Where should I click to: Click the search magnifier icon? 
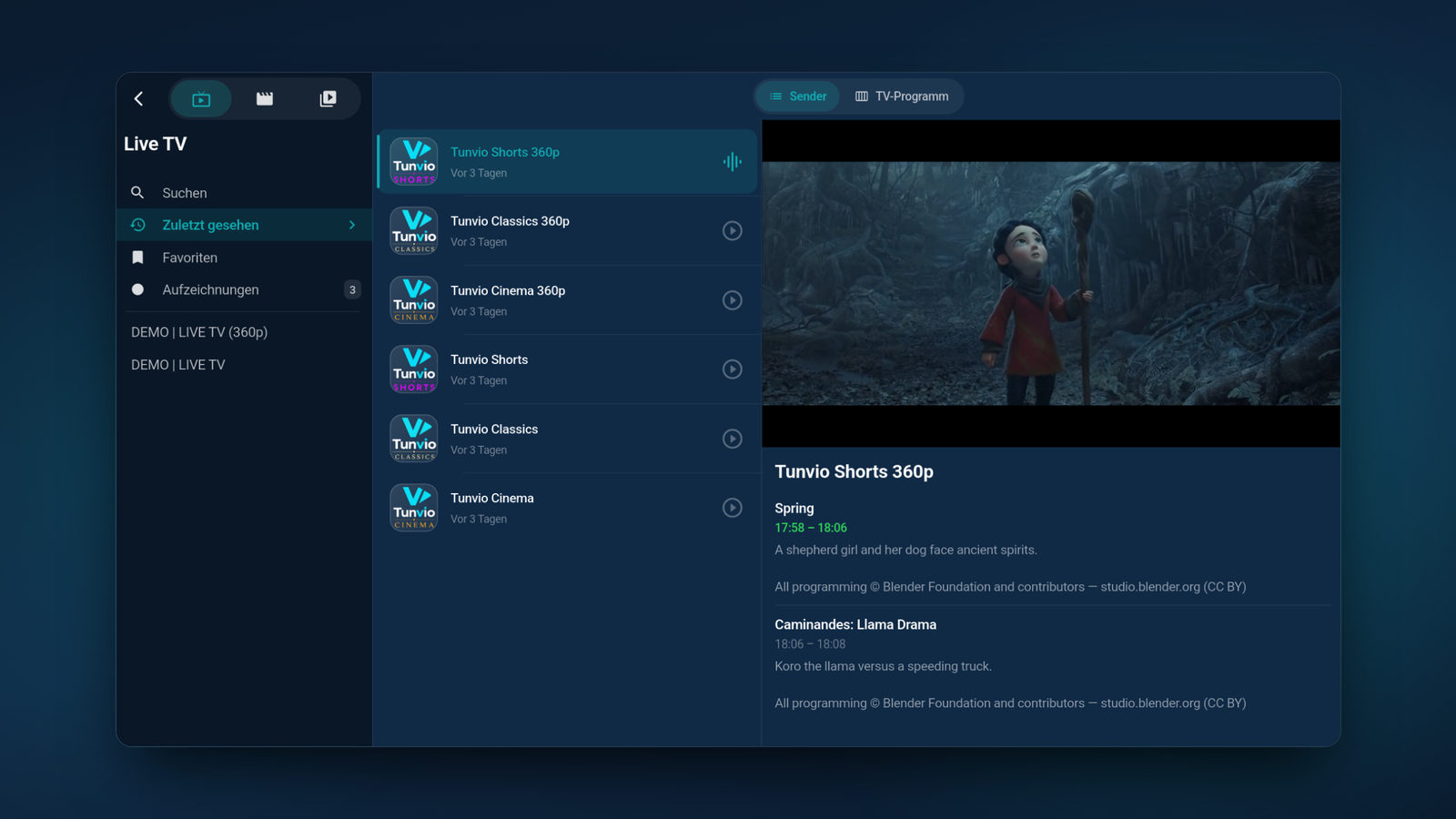click(x=137, y=193)
